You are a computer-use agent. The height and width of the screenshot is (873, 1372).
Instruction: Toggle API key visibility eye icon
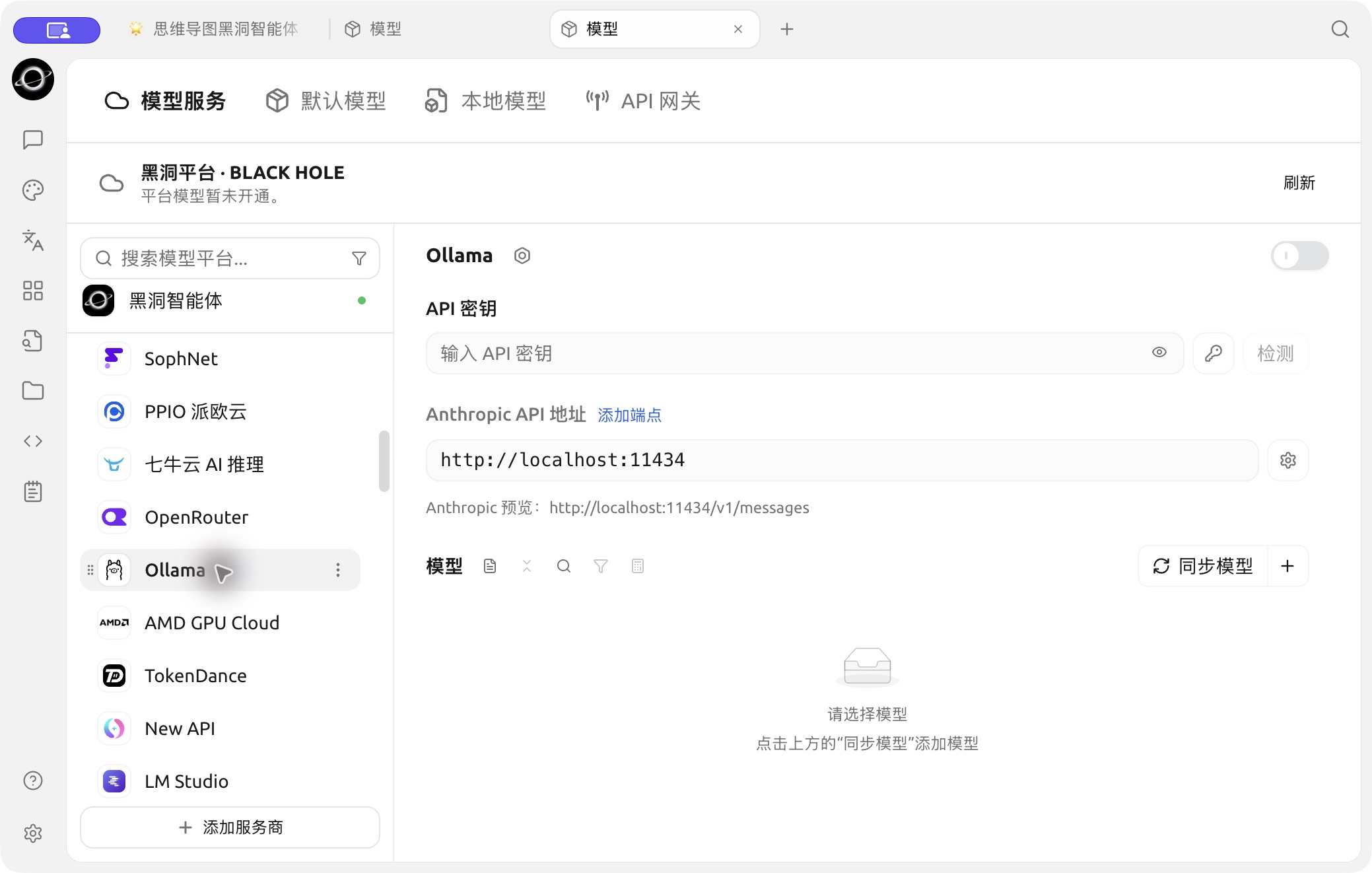point(1159,353)
